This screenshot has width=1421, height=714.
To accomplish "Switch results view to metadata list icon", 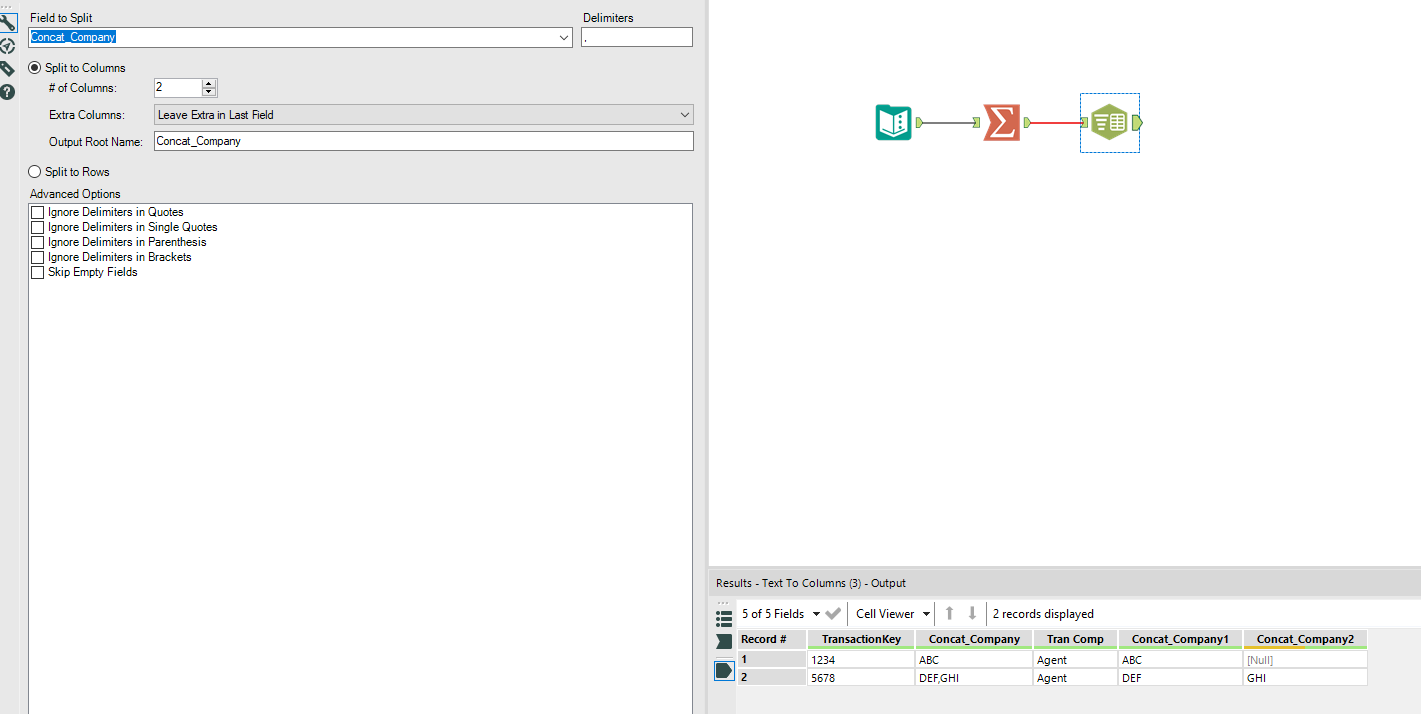I will 724,617.
